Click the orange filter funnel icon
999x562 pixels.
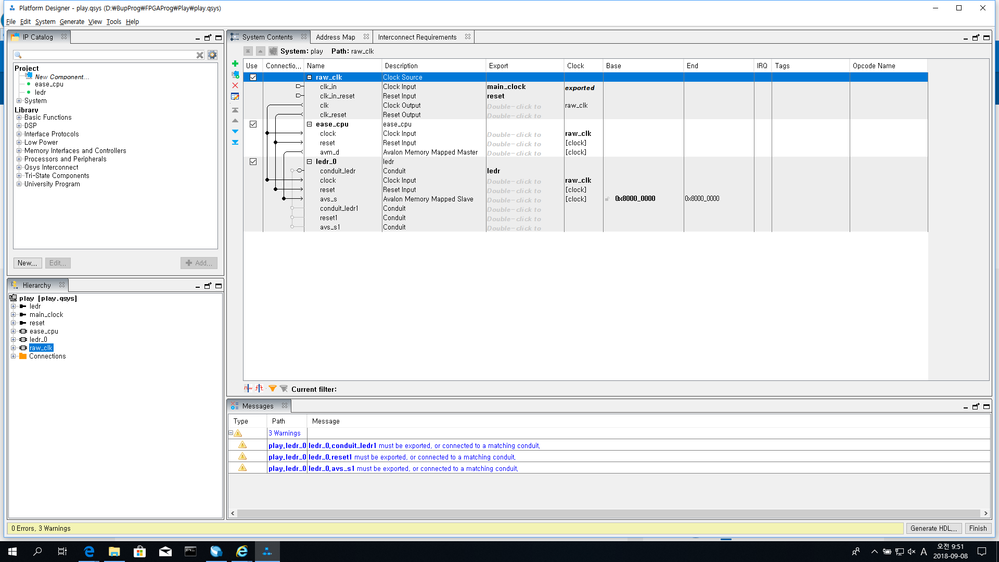272,389
